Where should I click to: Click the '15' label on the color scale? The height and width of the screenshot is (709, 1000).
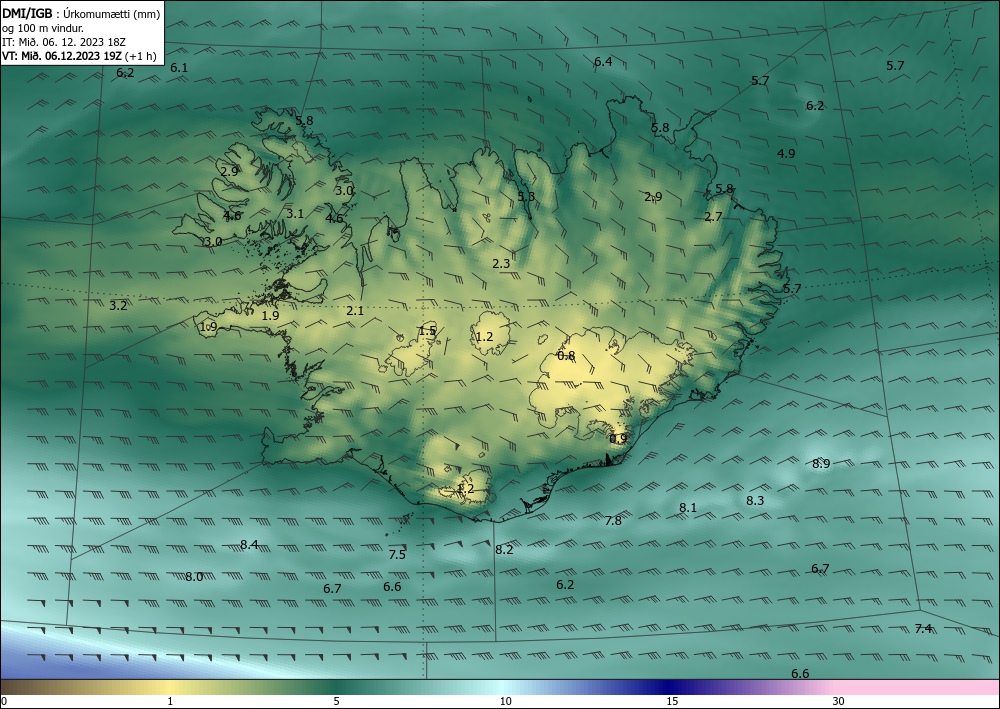[x=672, y=702]
